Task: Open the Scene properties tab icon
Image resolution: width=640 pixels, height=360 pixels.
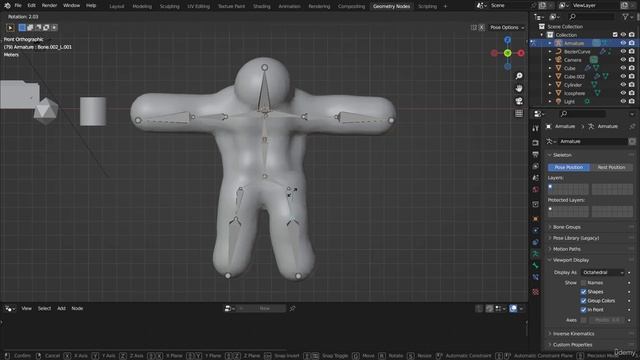Action: (x=536, y=178)
